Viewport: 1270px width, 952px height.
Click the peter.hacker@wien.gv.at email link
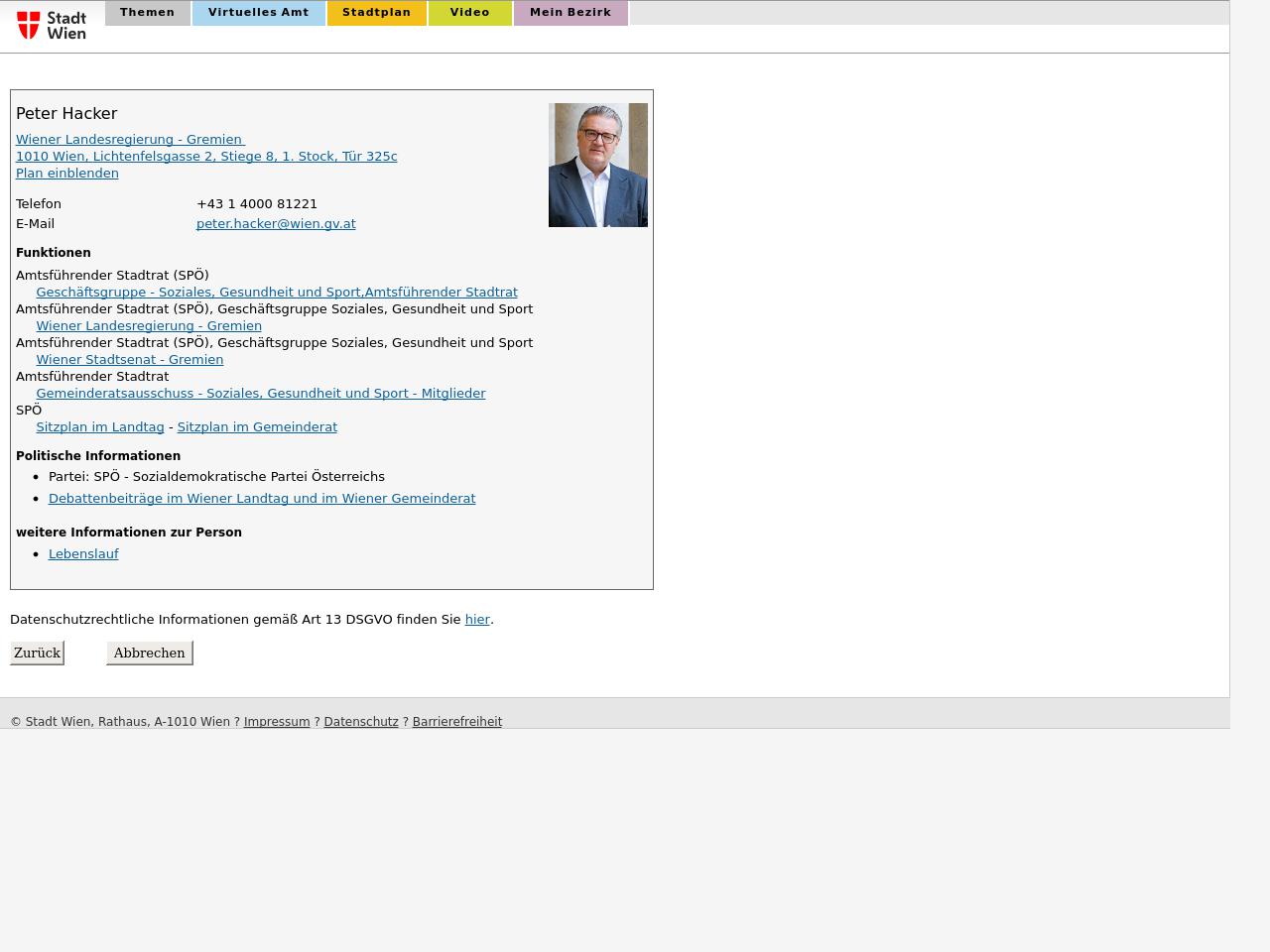276,224
